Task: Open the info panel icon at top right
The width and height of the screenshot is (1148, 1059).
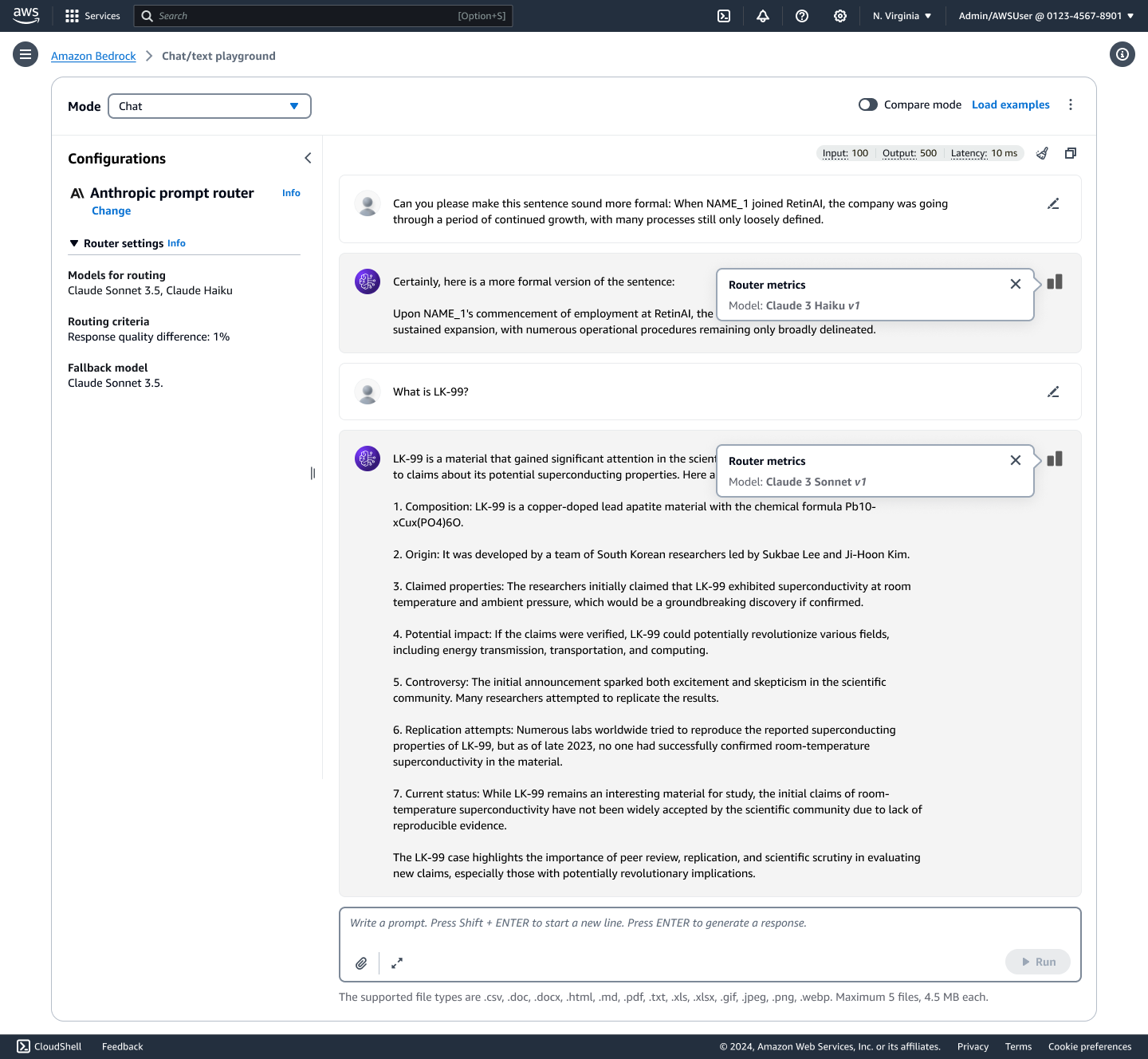Action: tap(1122, 54)
